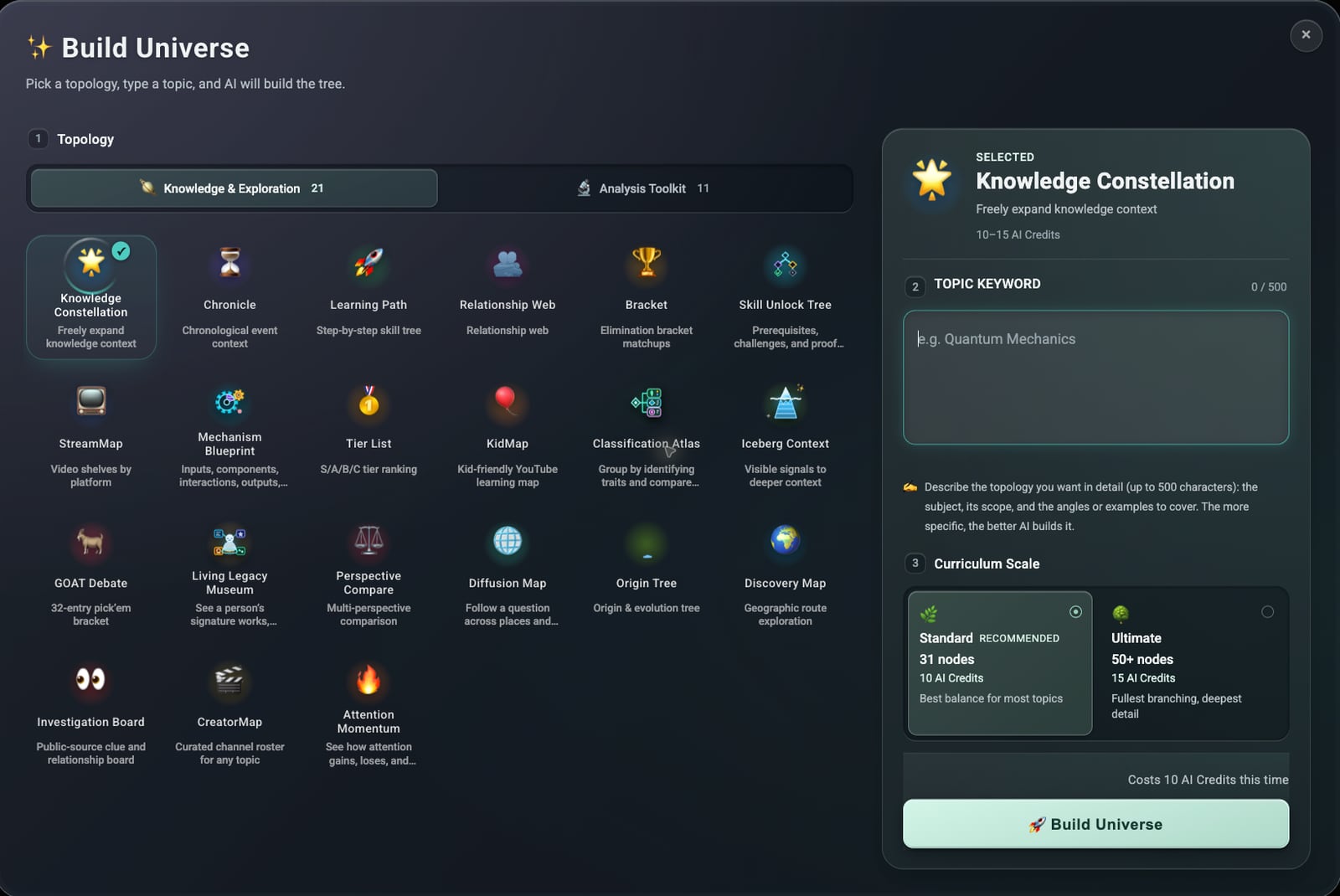Select the Tier List medal icon
Image resolution: width=1340 pixels, height=896 pixels.
(x=368, y=401)
